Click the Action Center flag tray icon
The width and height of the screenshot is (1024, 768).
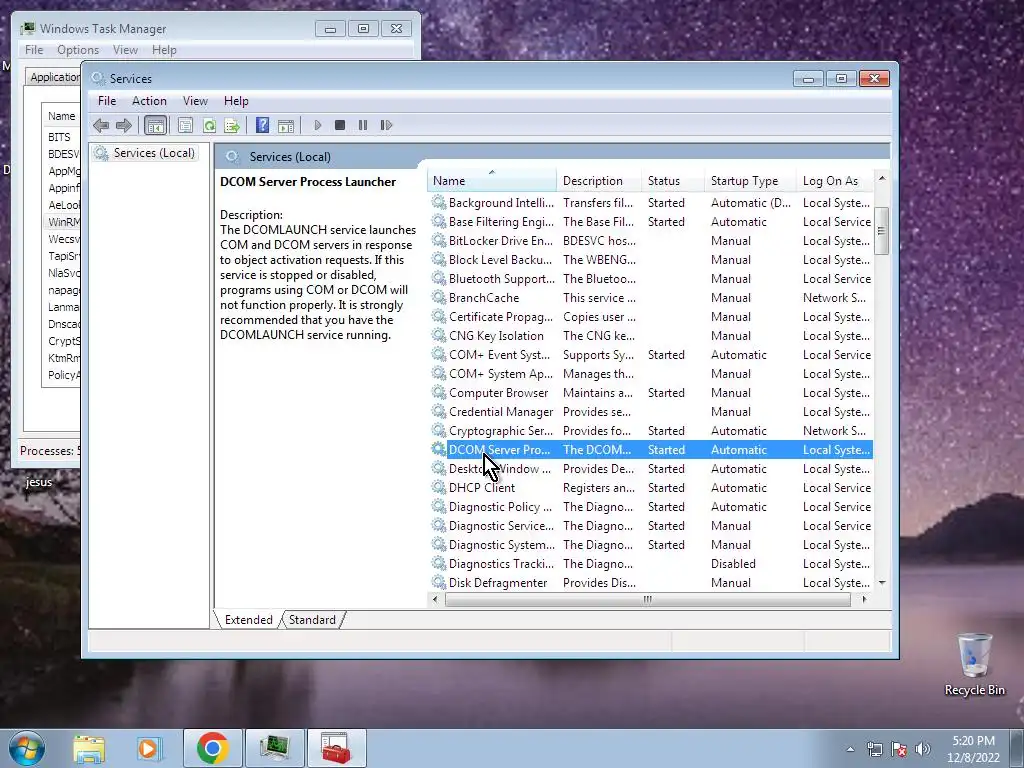point(899,749)
